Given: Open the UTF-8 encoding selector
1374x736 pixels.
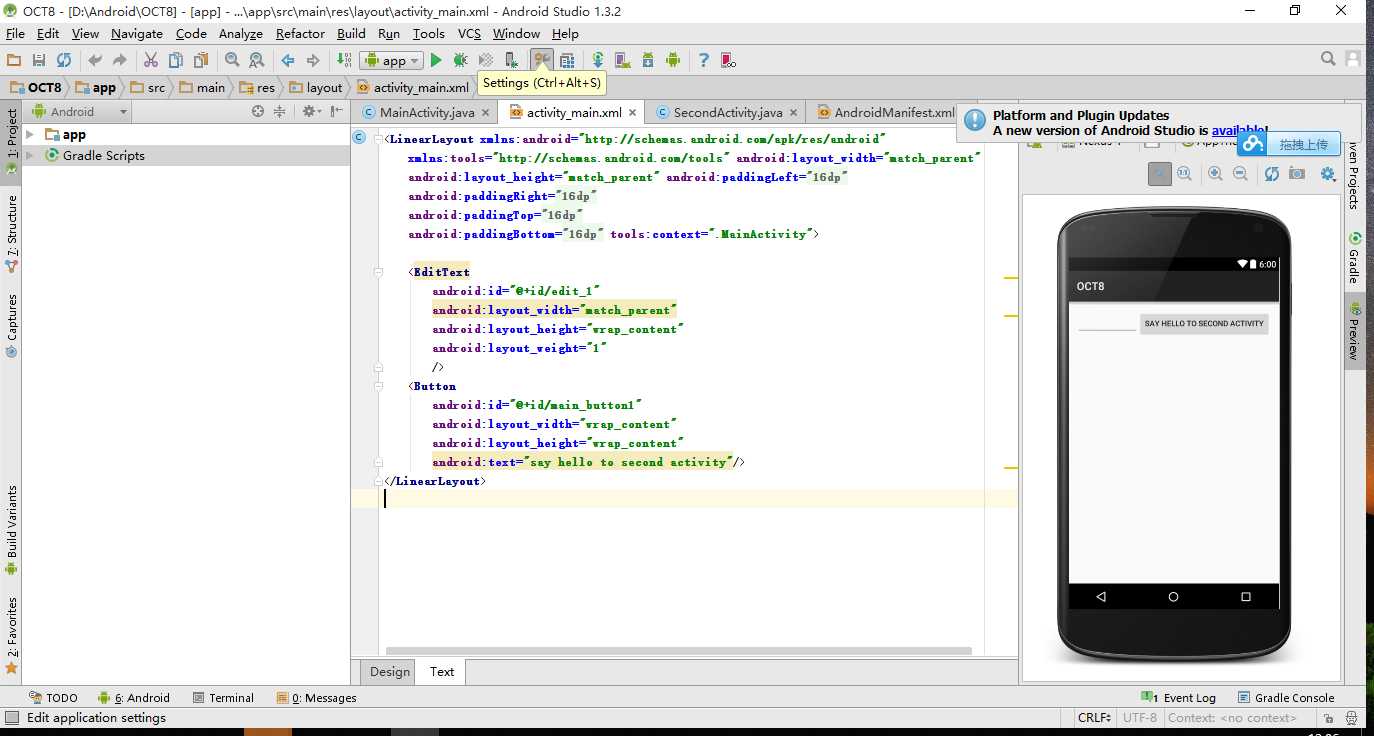Looking at the screenshot, I should click(x=1140, y=717).
